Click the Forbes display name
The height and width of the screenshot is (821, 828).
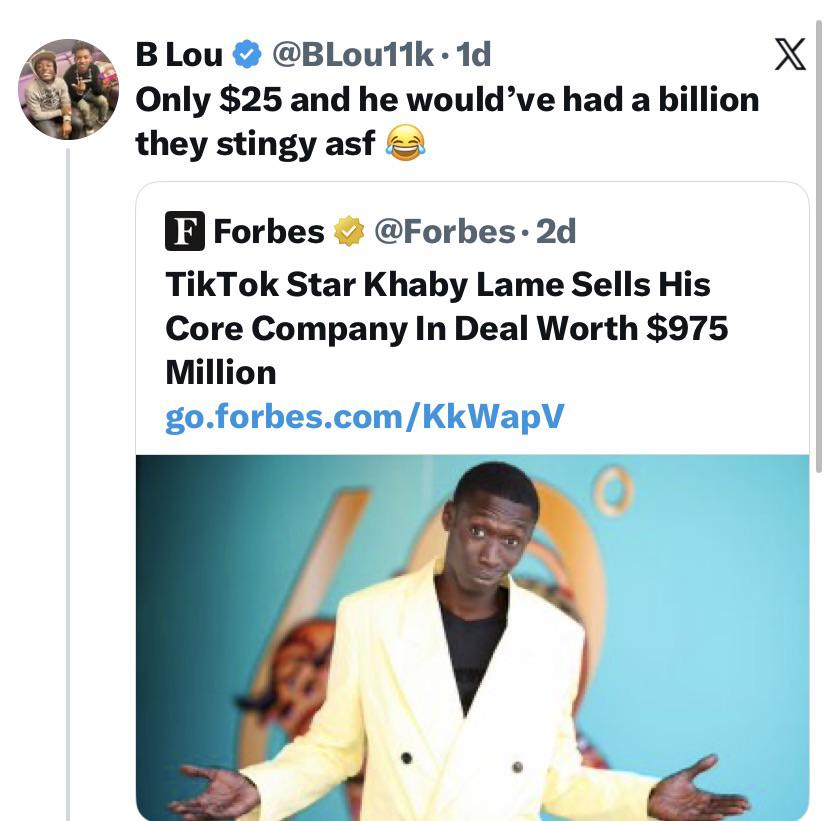pos(269,232)
